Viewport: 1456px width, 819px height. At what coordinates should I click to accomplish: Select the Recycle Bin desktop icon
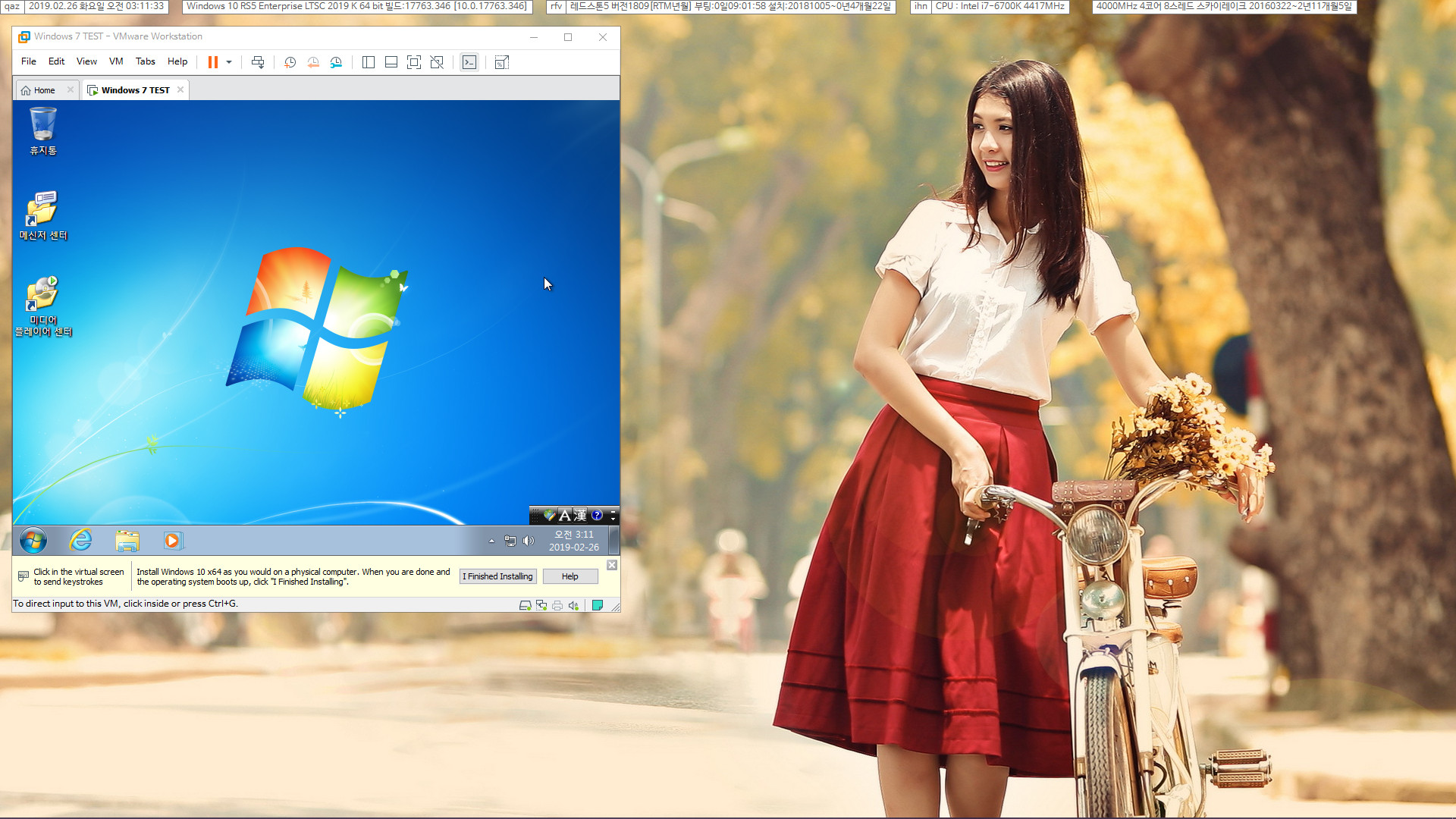click(43, 131)
